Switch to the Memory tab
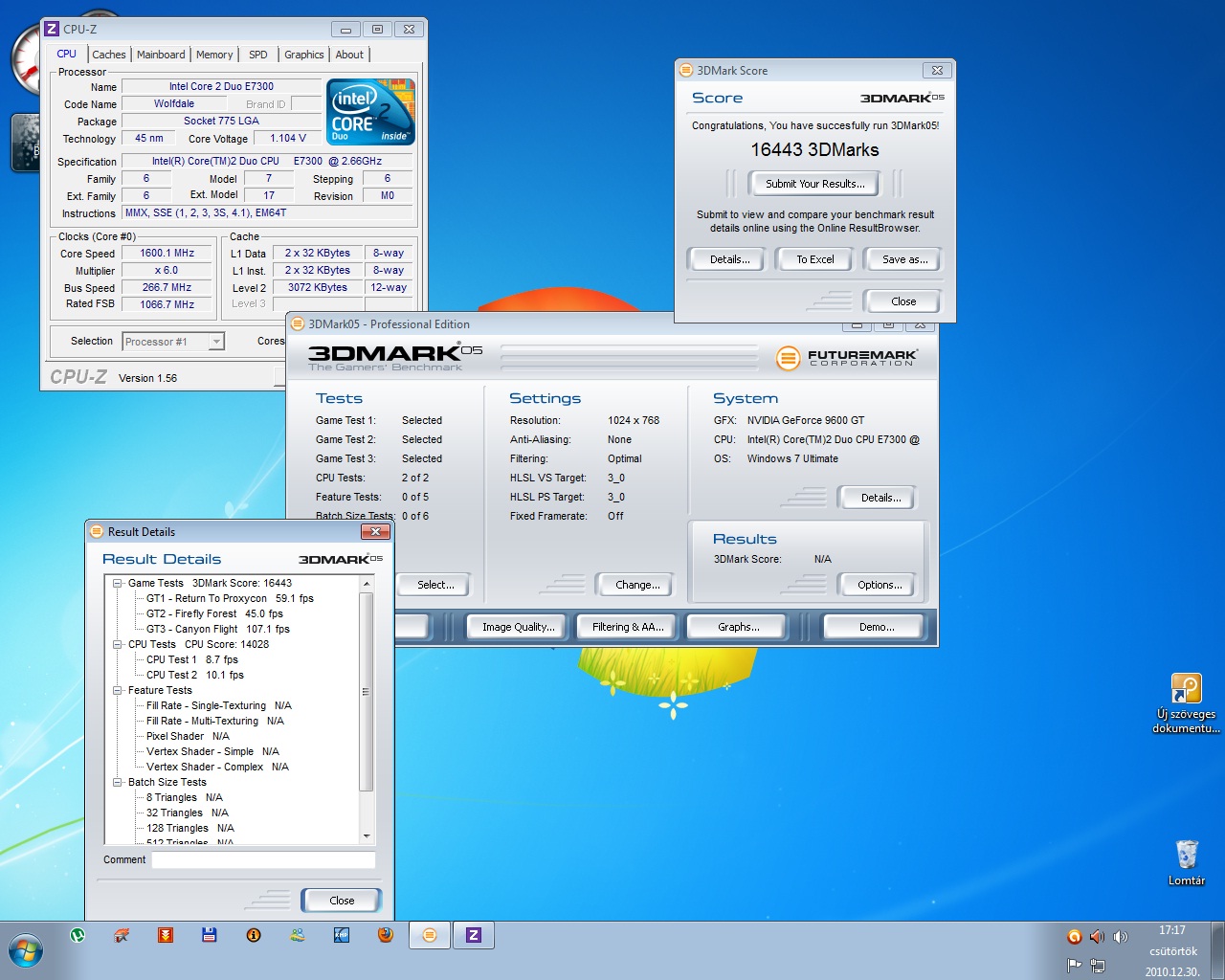Viewport: 1225px width, 980px height. (x=214, y=55)
